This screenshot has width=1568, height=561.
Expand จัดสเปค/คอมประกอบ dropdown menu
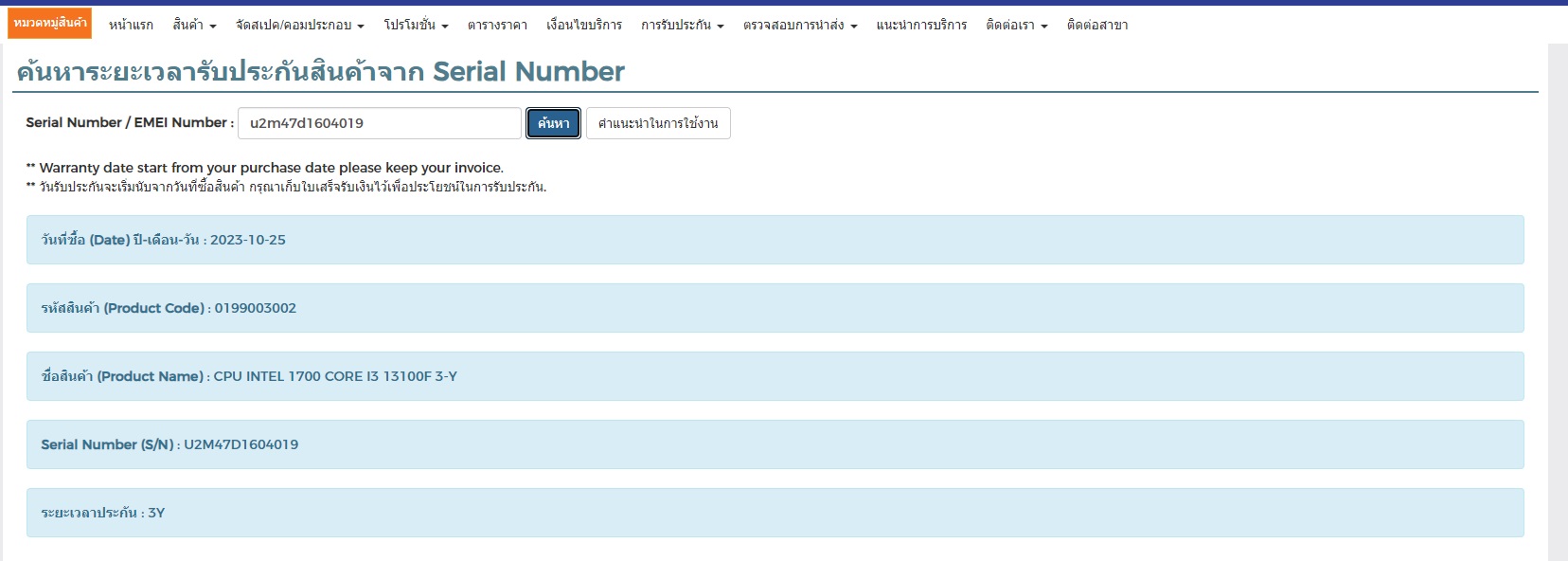coord(300,25)
